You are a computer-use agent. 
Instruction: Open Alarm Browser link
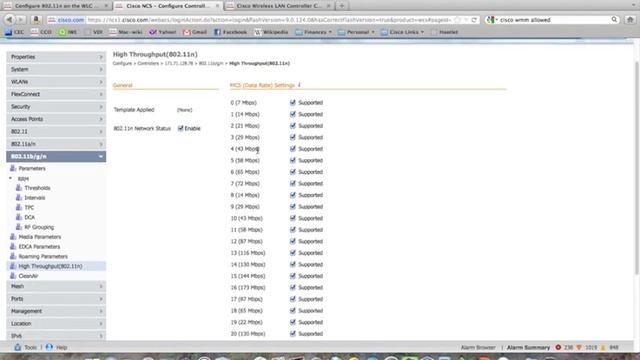(478, 347)
